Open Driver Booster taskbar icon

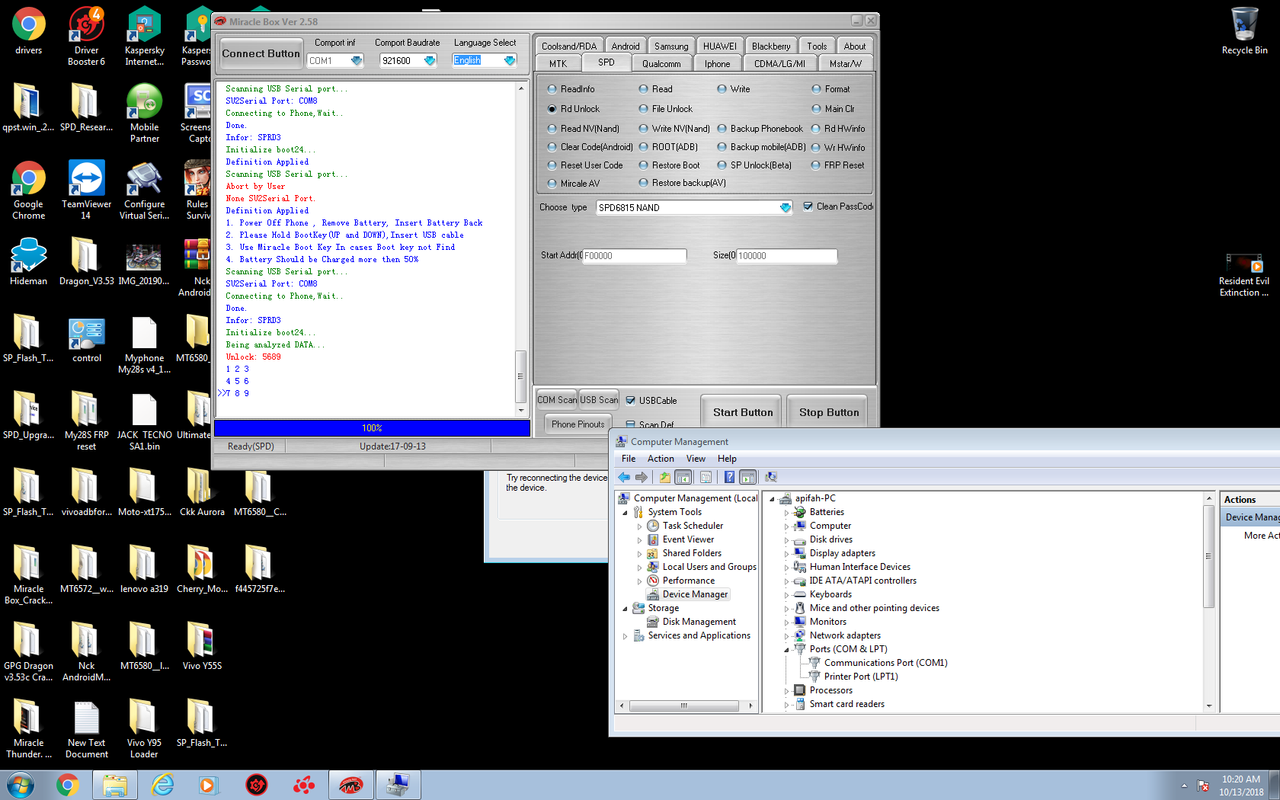click(256, 784)
